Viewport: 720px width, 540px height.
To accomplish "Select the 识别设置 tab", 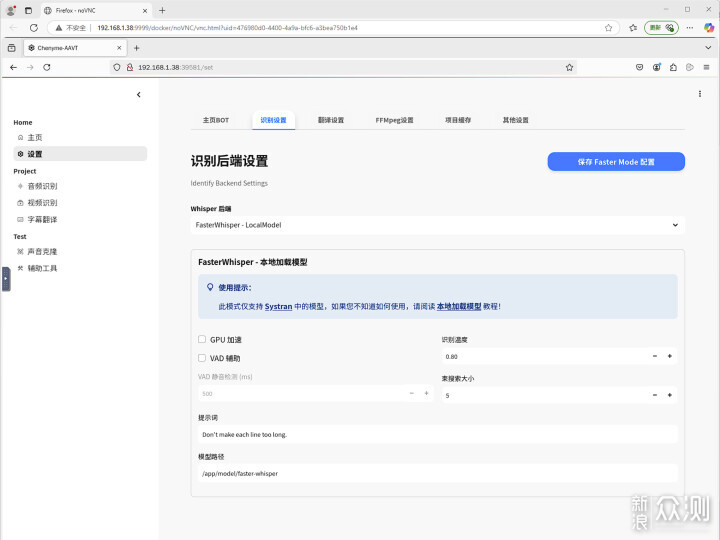I will (273, 120).
